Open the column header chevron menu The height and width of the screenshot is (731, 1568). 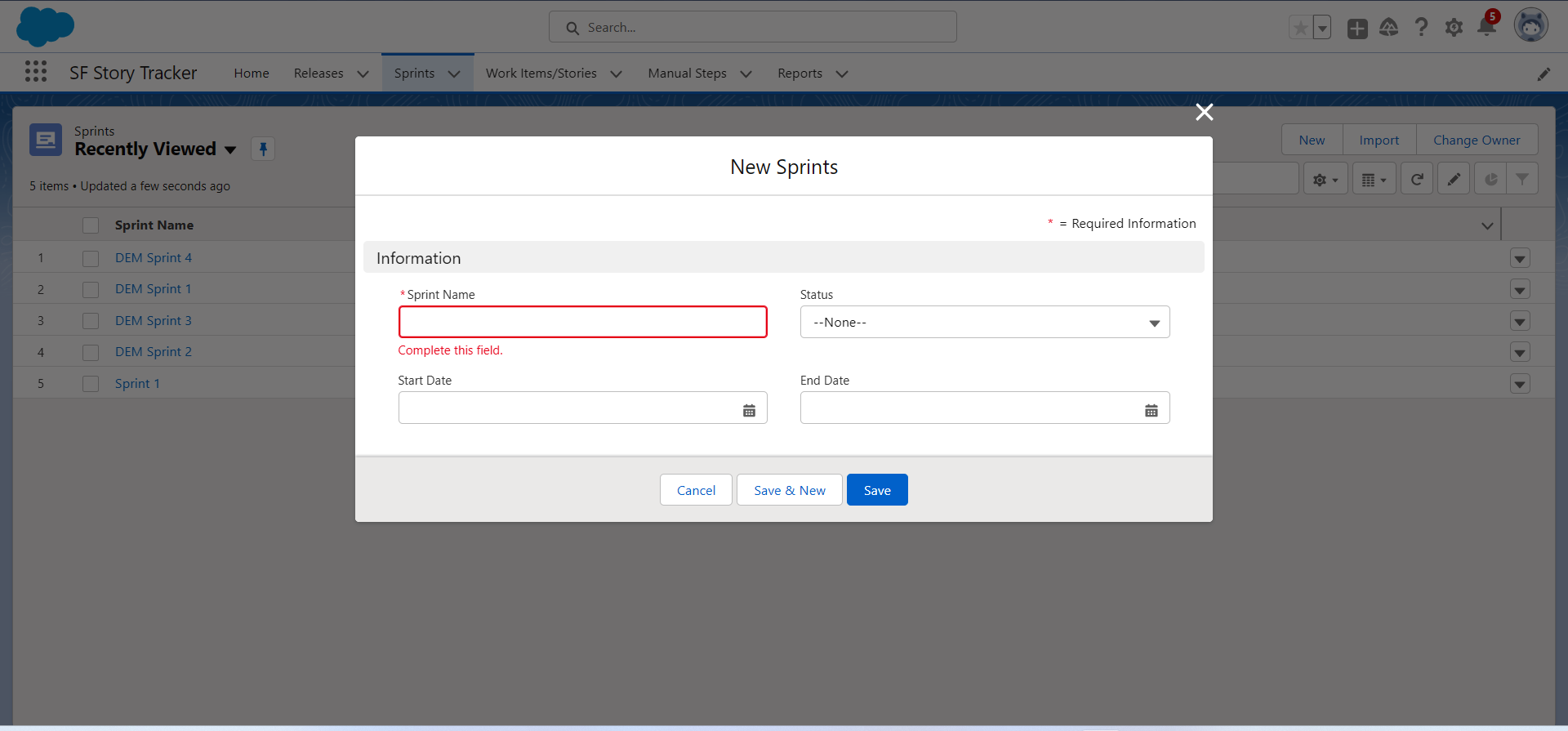coord(1487,225)
